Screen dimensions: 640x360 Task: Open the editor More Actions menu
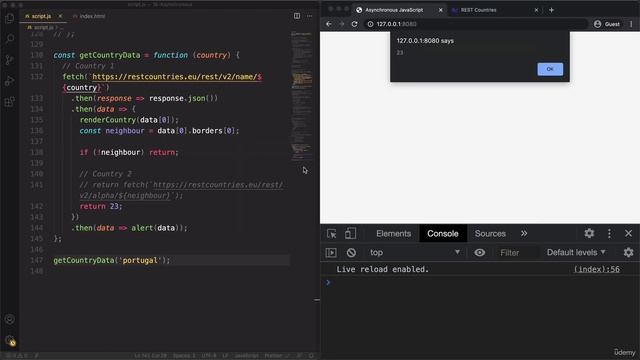309,16
